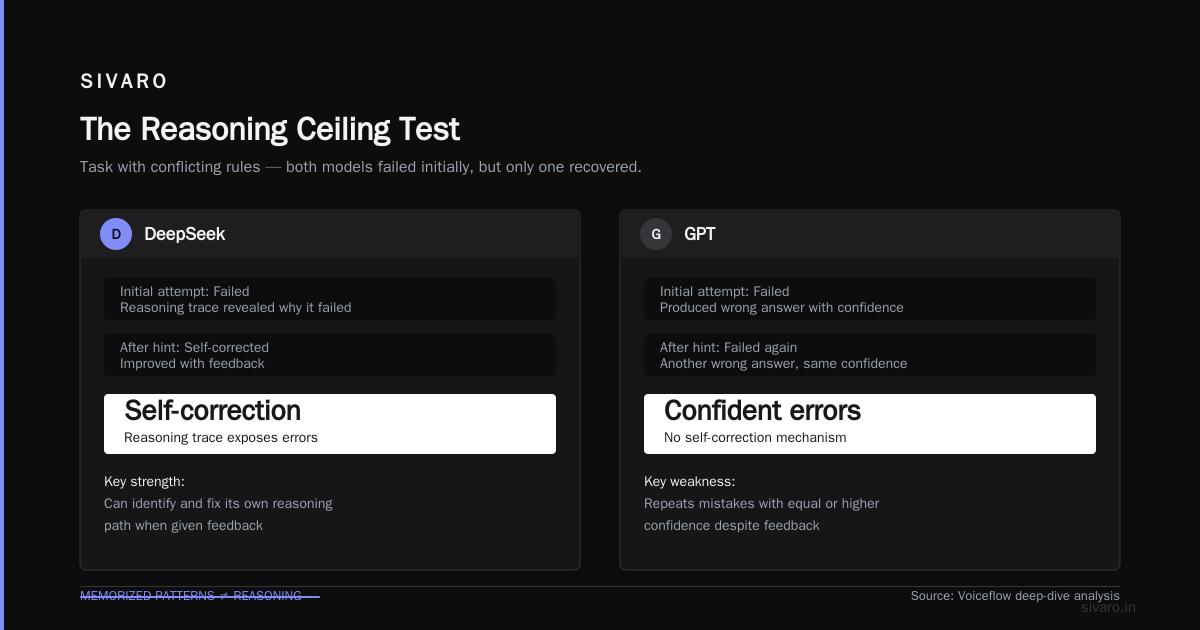
Task: Click the SIVARO brand name
Action: pos(124,82)
